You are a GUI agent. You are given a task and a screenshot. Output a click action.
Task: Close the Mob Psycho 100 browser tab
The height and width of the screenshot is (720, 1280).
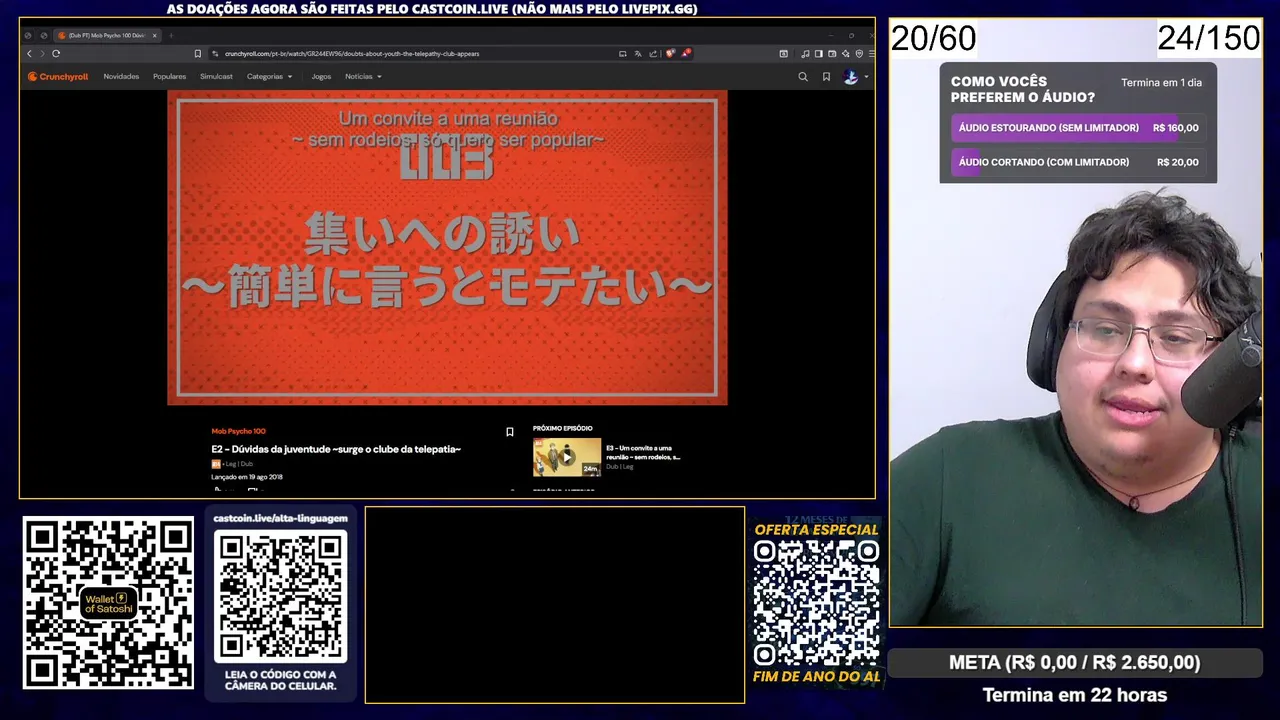(154, 35)
